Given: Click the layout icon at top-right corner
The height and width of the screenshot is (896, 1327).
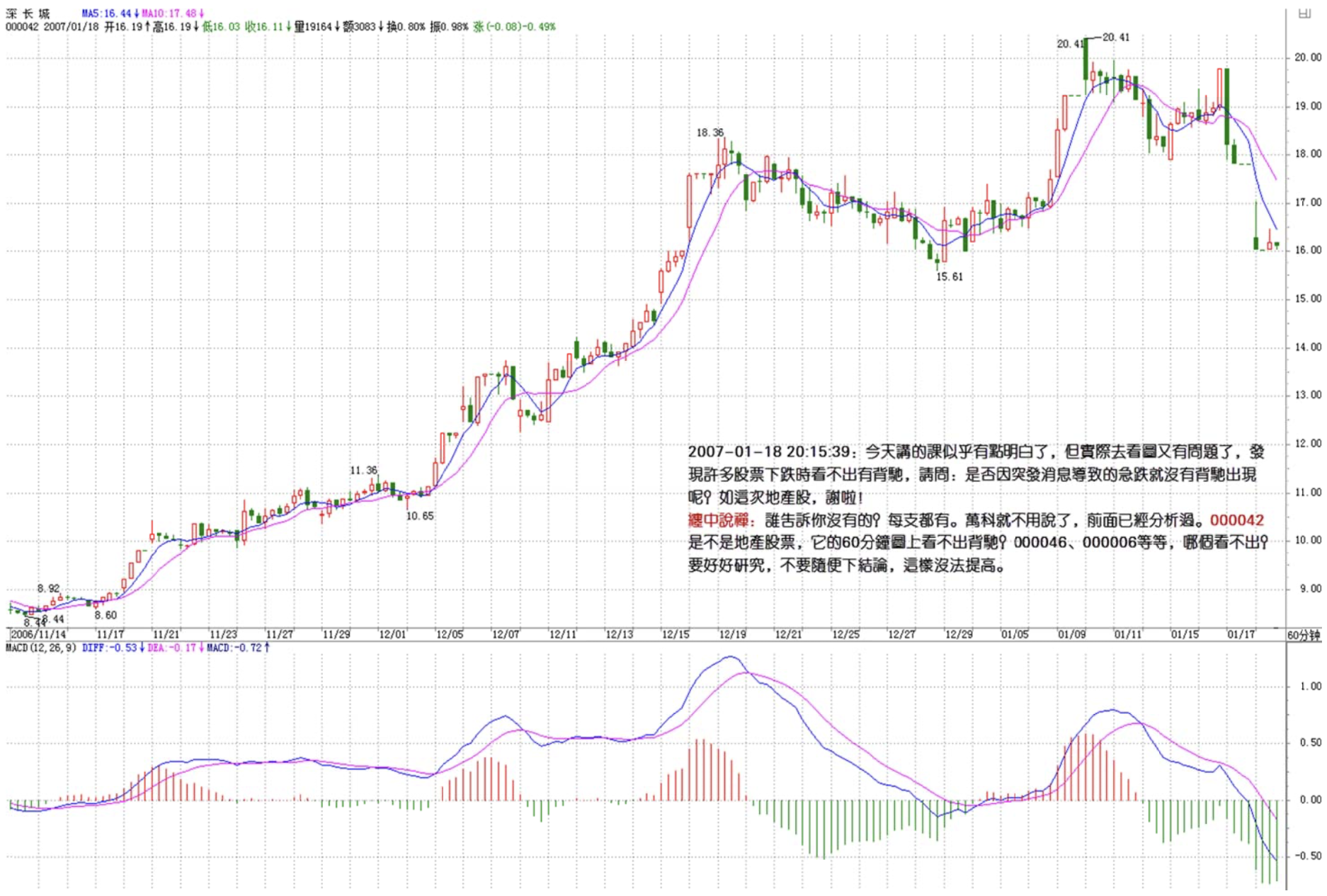Looking at the screenshot, I should point(1304,13).
